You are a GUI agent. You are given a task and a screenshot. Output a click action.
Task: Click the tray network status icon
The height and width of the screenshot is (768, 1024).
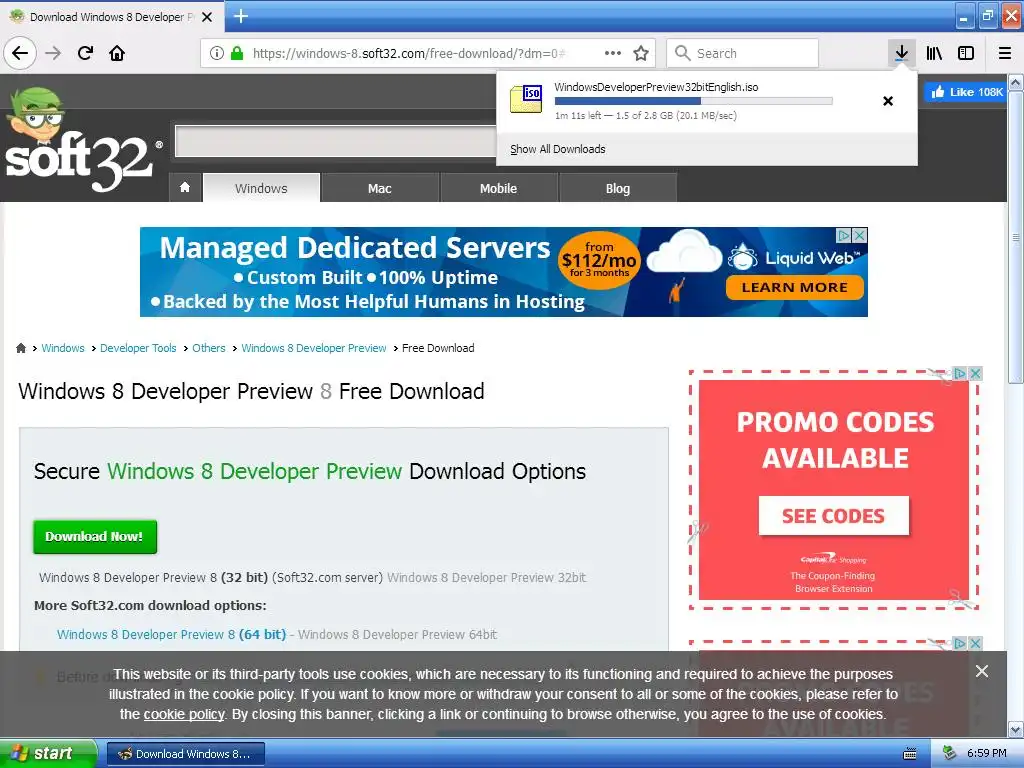(949, 753)
